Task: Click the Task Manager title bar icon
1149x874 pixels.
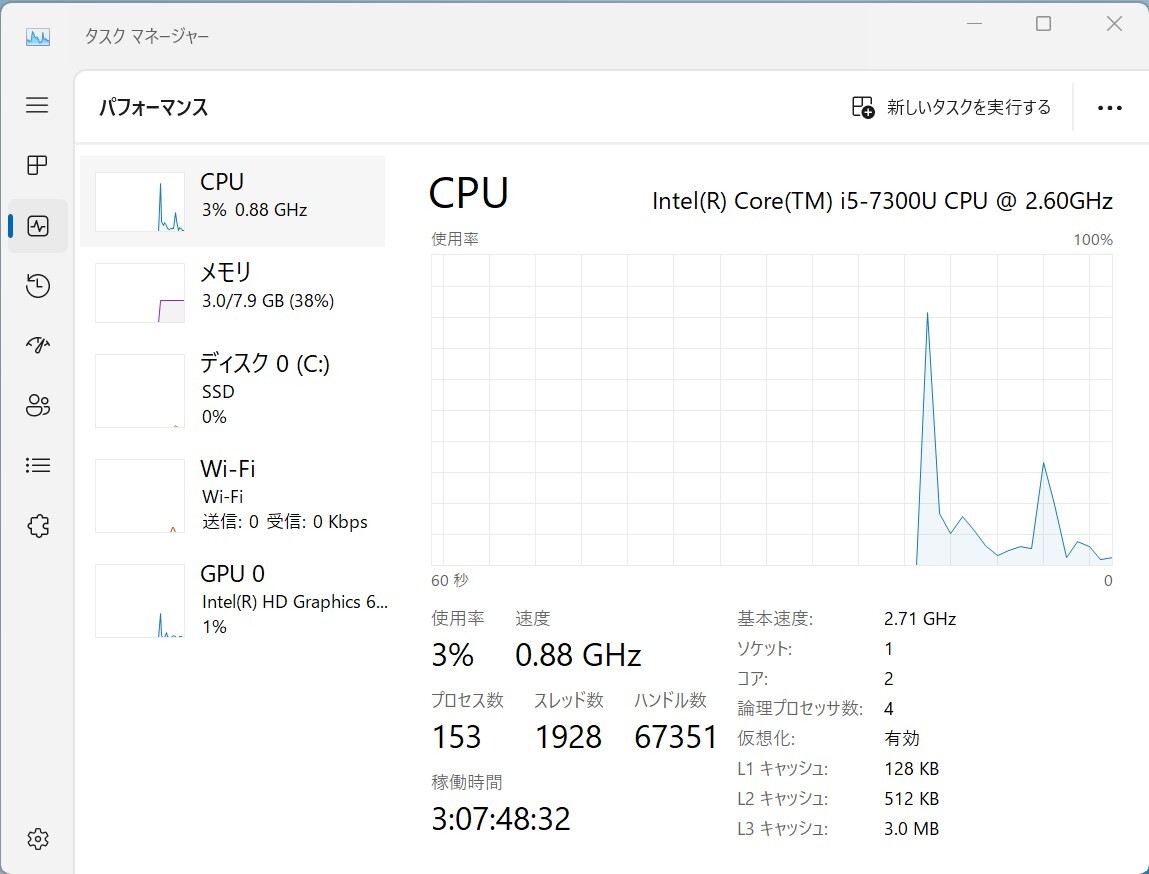Action: 37,37
